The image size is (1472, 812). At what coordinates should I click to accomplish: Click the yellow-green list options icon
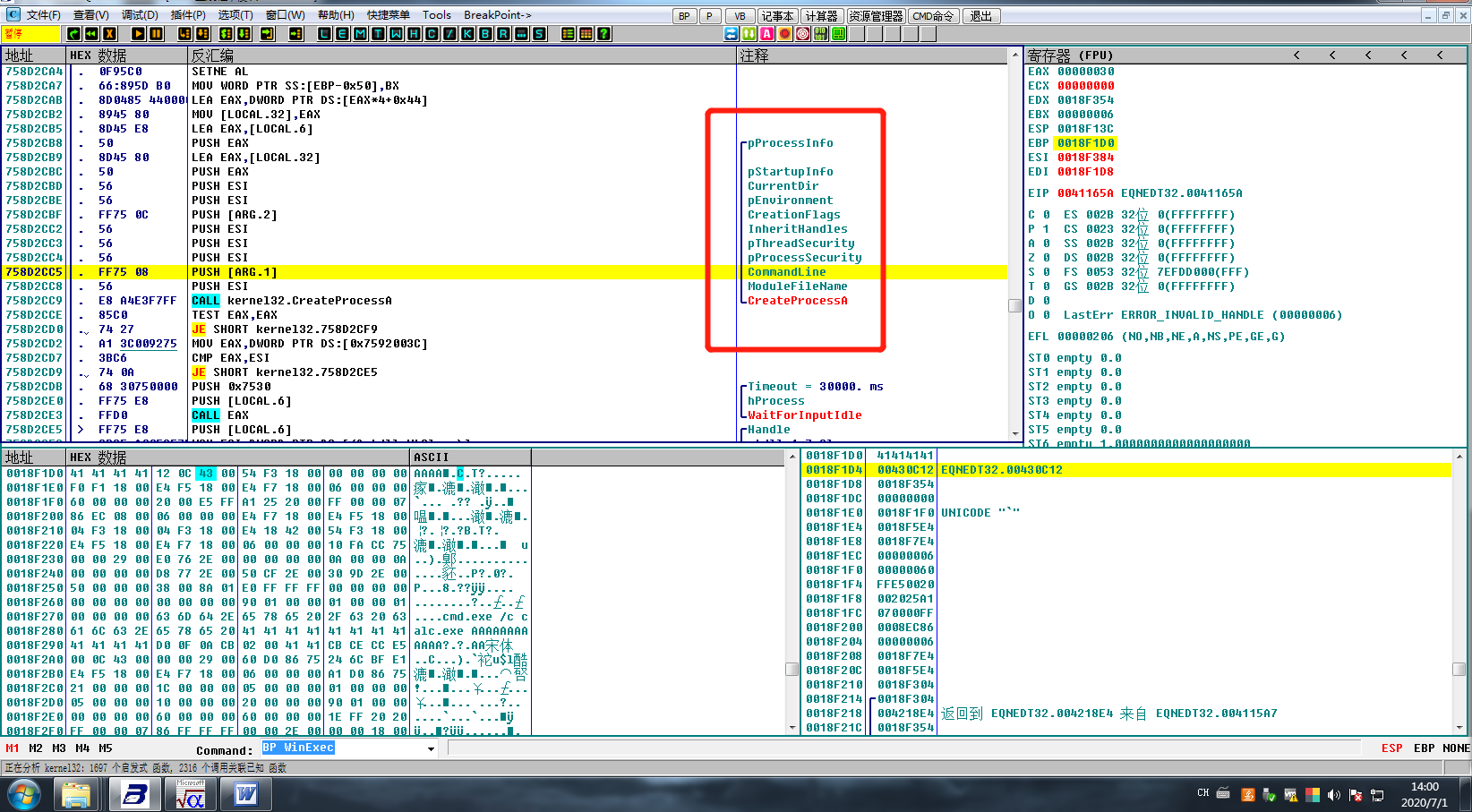[x=568, y=34]
